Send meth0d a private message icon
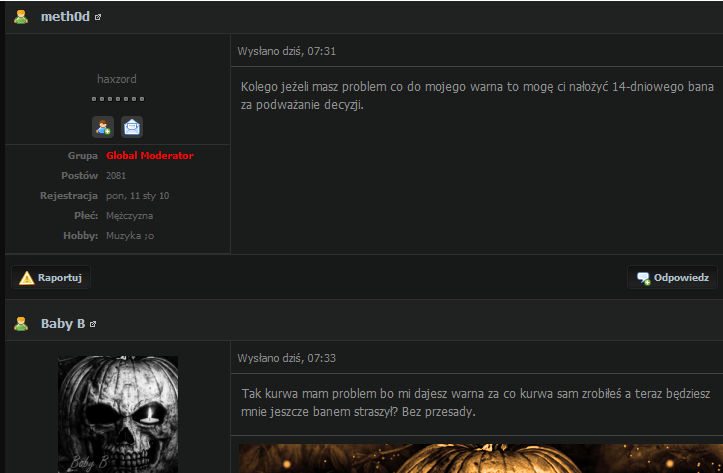Image resolution: width=723 pixels, height=473 pixels. (132, 127)
